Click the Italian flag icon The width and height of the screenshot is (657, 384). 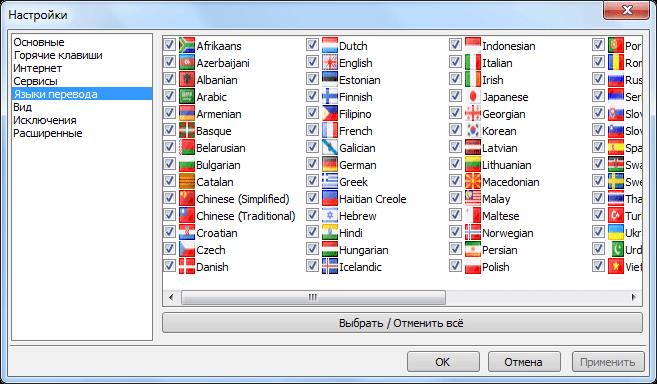pyautogui.click(x=473, y=62)
